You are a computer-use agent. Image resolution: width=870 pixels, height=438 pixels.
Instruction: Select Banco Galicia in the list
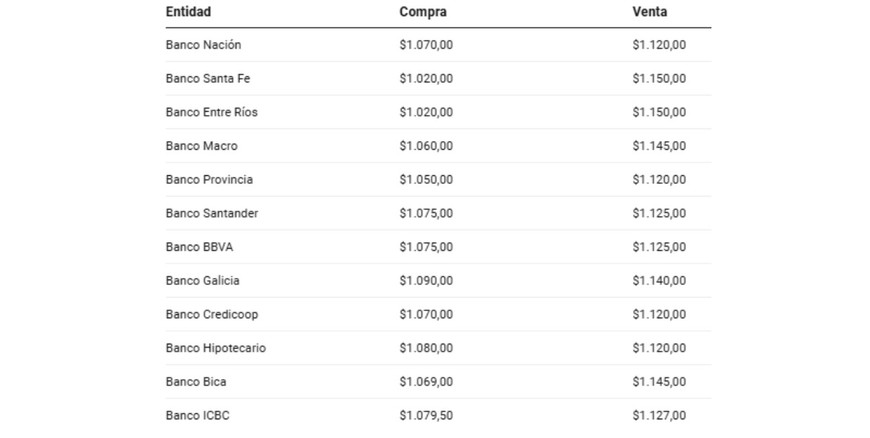pos(203,281)
